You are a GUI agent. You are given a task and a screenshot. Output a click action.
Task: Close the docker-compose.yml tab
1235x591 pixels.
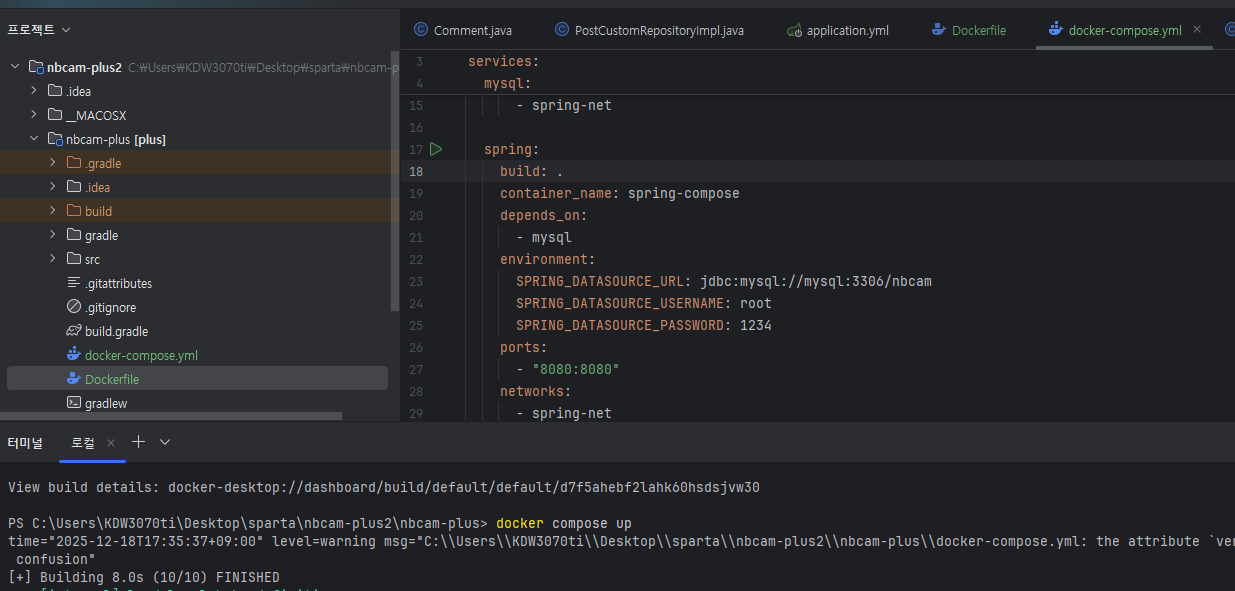pos(1197,30)
